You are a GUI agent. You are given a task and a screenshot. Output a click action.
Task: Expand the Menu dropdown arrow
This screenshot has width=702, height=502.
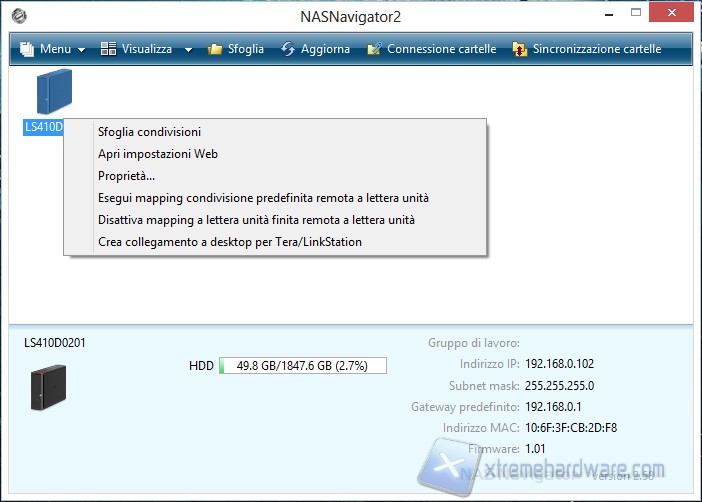(x=81, y=50)
